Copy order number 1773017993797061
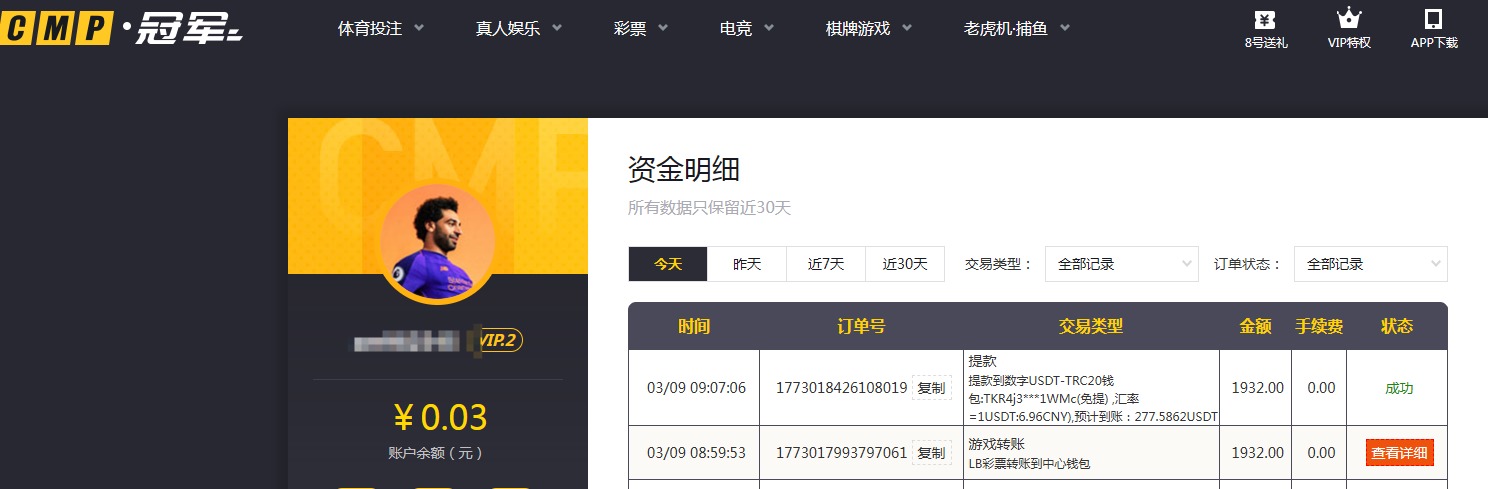 coord(931,453)
